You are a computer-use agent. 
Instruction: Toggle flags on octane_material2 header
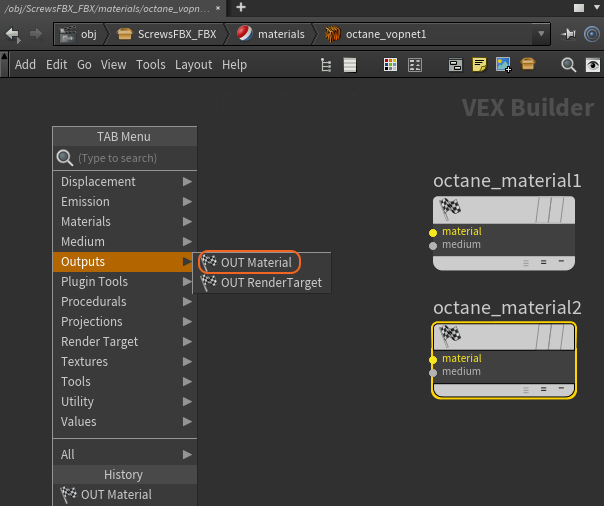coord(550,337)
